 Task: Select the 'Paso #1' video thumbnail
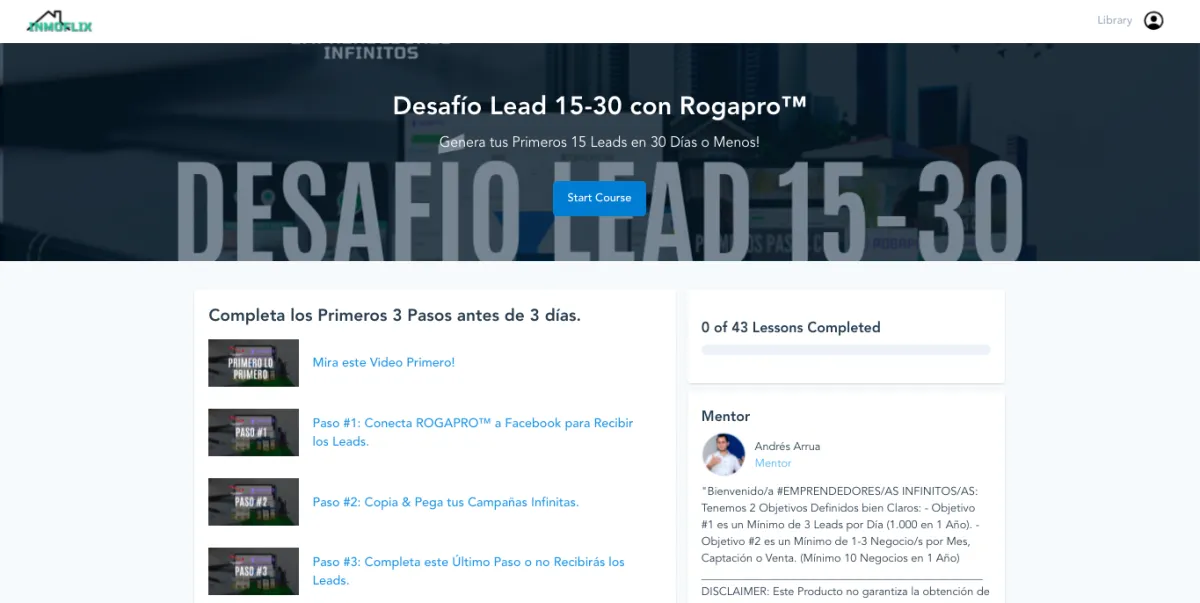tap(253, 432)
